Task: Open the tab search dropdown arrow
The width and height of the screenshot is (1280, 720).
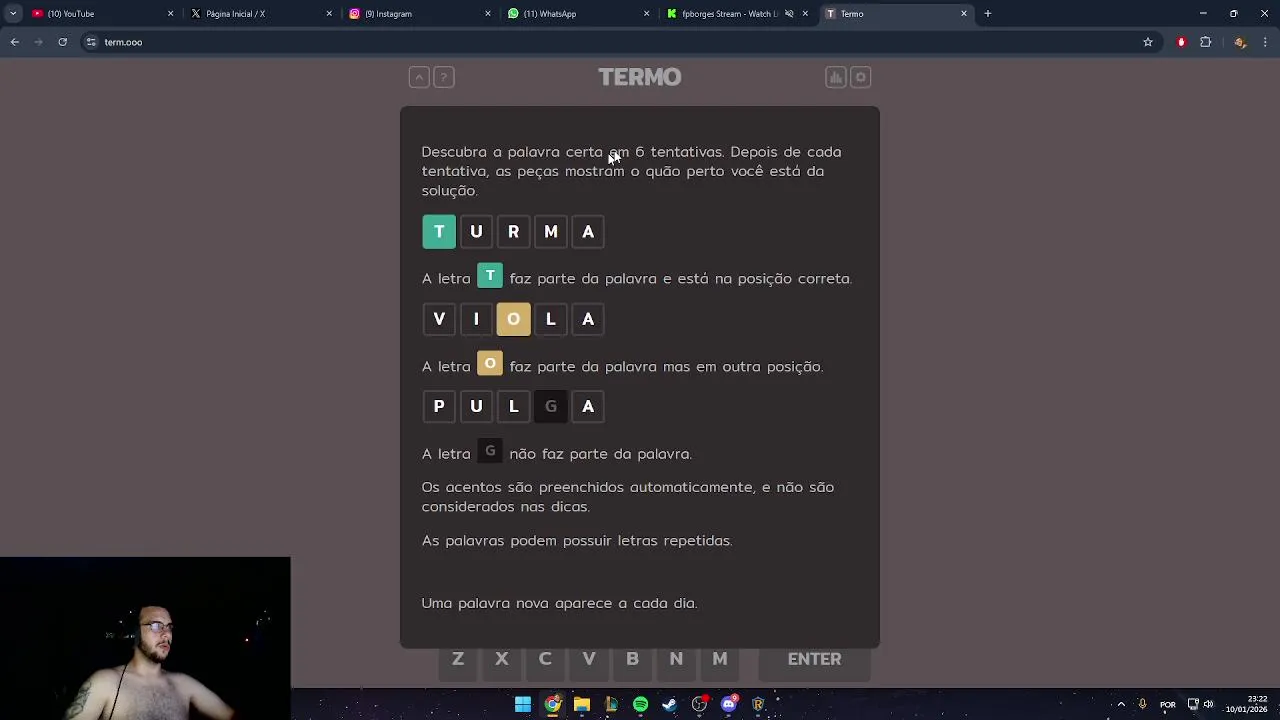Action: (13, 14)
